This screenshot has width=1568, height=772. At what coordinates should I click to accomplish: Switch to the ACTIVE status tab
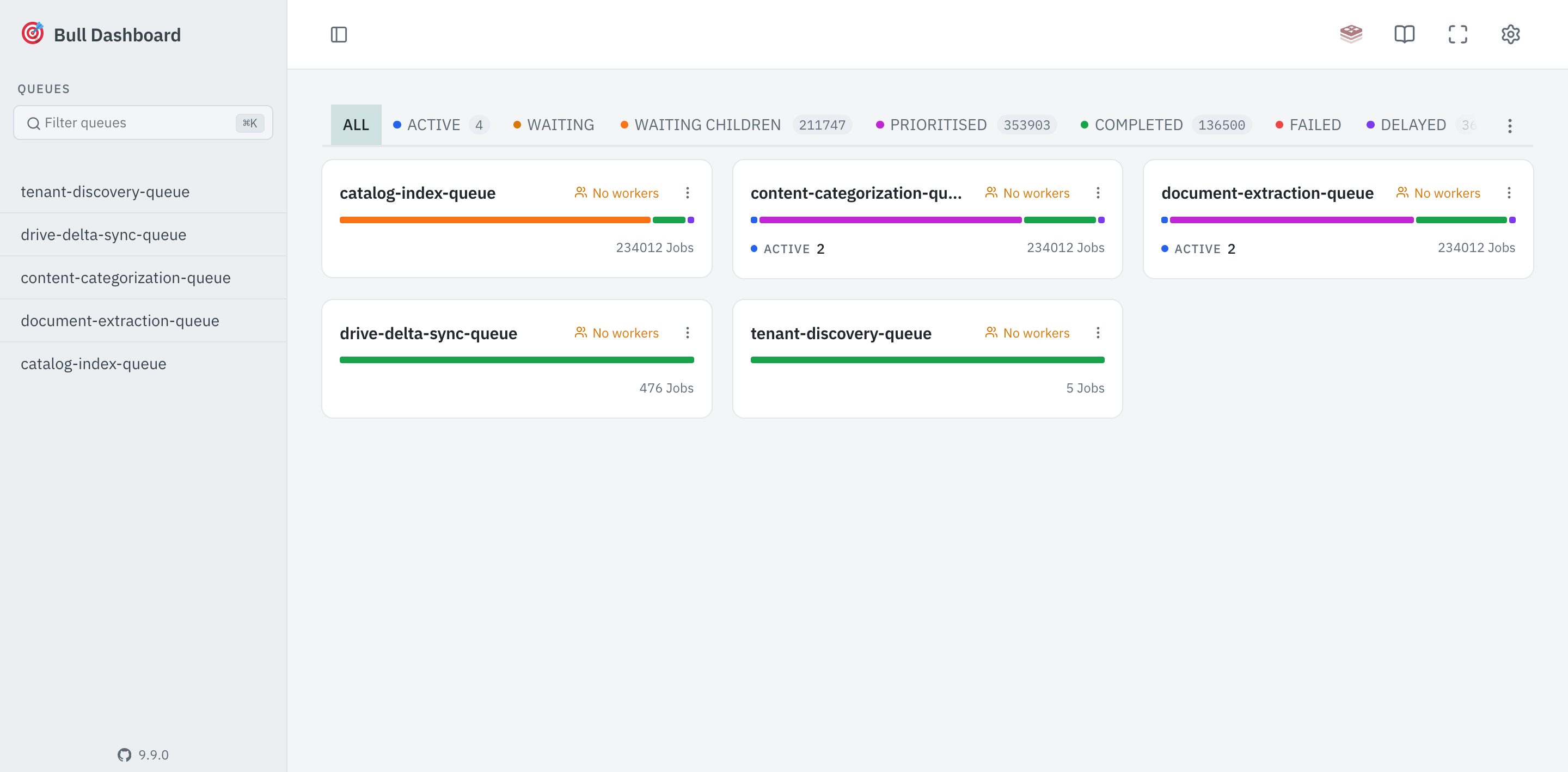(x=440, y=125)
